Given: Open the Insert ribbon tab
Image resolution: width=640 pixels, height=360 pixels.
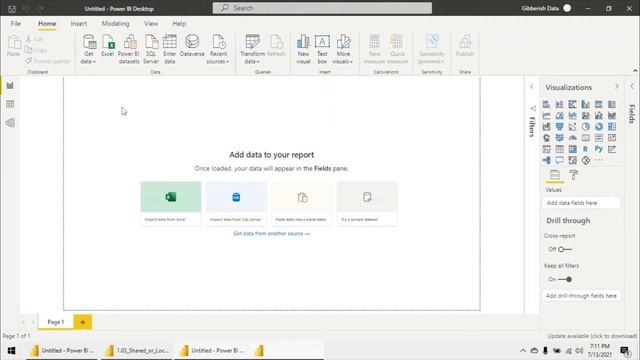Looking at the screenshot, I should click(x=79, y=24).
